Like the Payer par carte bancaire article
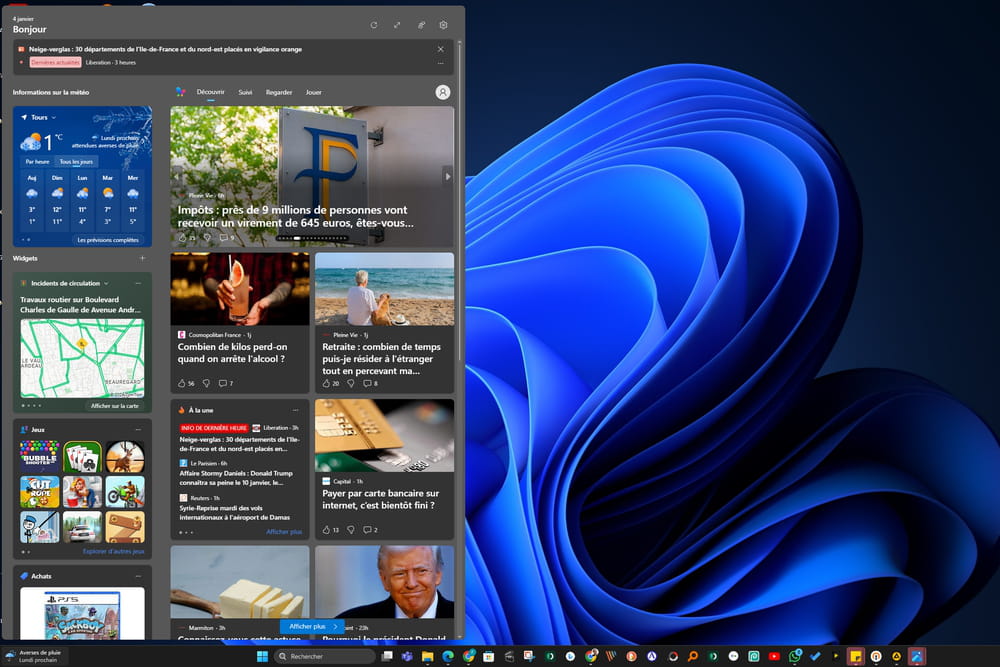1000x667 pixels. coord(327,530)
